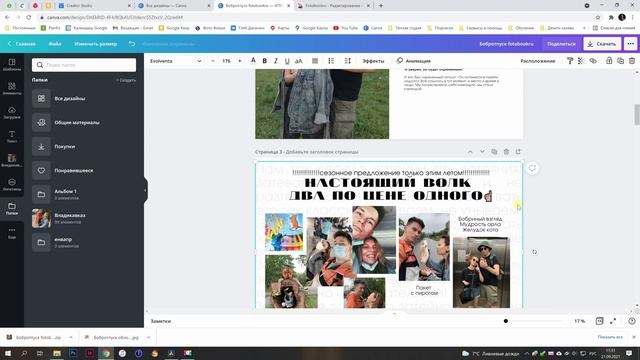Open the Владикавказ photo tab in the sidebar
Screen dimensions: 640x360
[12, 160]
